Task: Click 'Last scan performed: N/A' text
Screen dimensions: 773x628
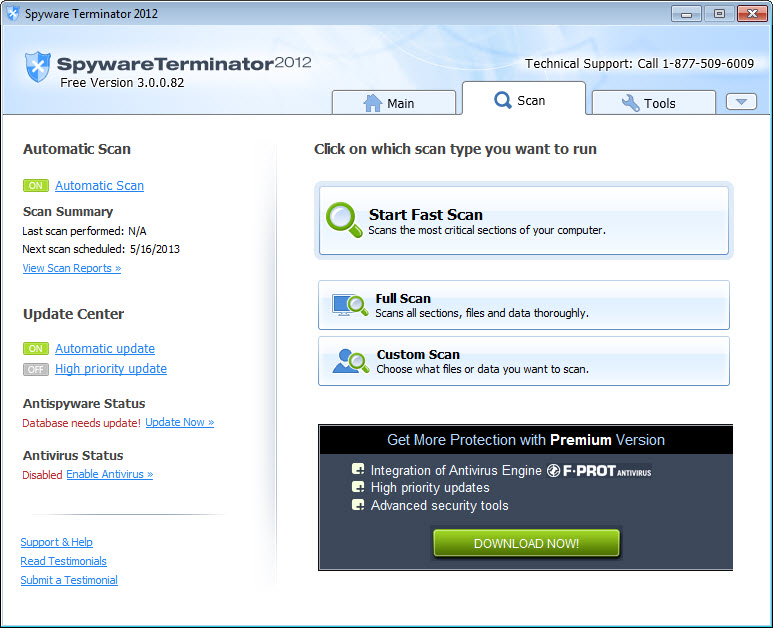Action: [84, 231]
